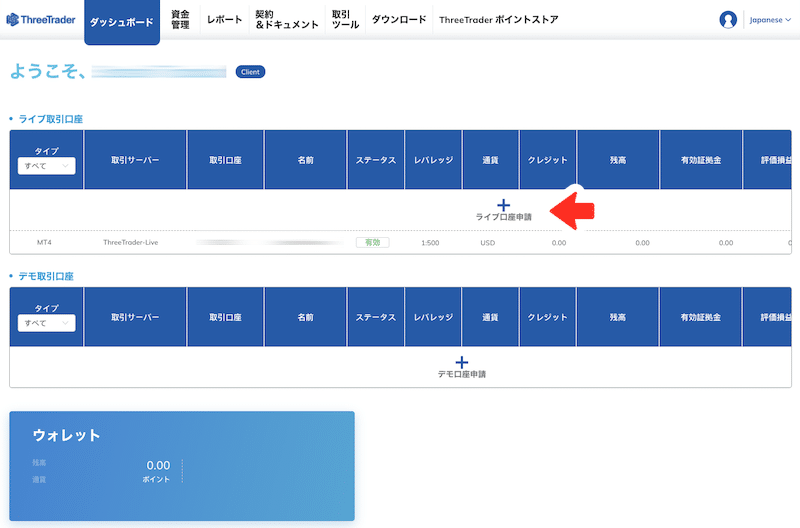This screenshot has width=800, height=528.
Task: Click レバレッジ header in live accounts table
Action: [433, 160]
